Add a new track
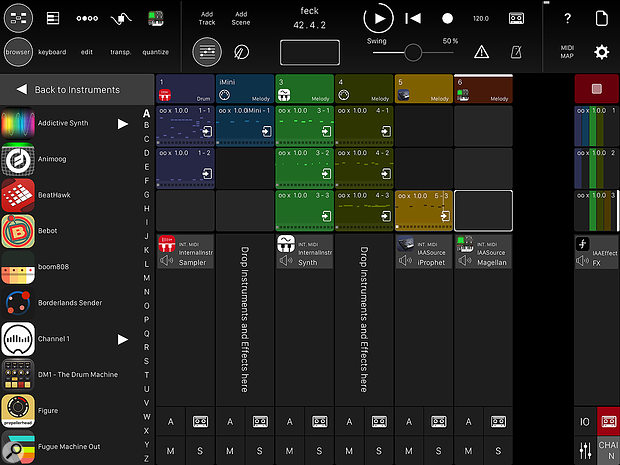This screenshot has height=465, width=620. tap(207, 18)
